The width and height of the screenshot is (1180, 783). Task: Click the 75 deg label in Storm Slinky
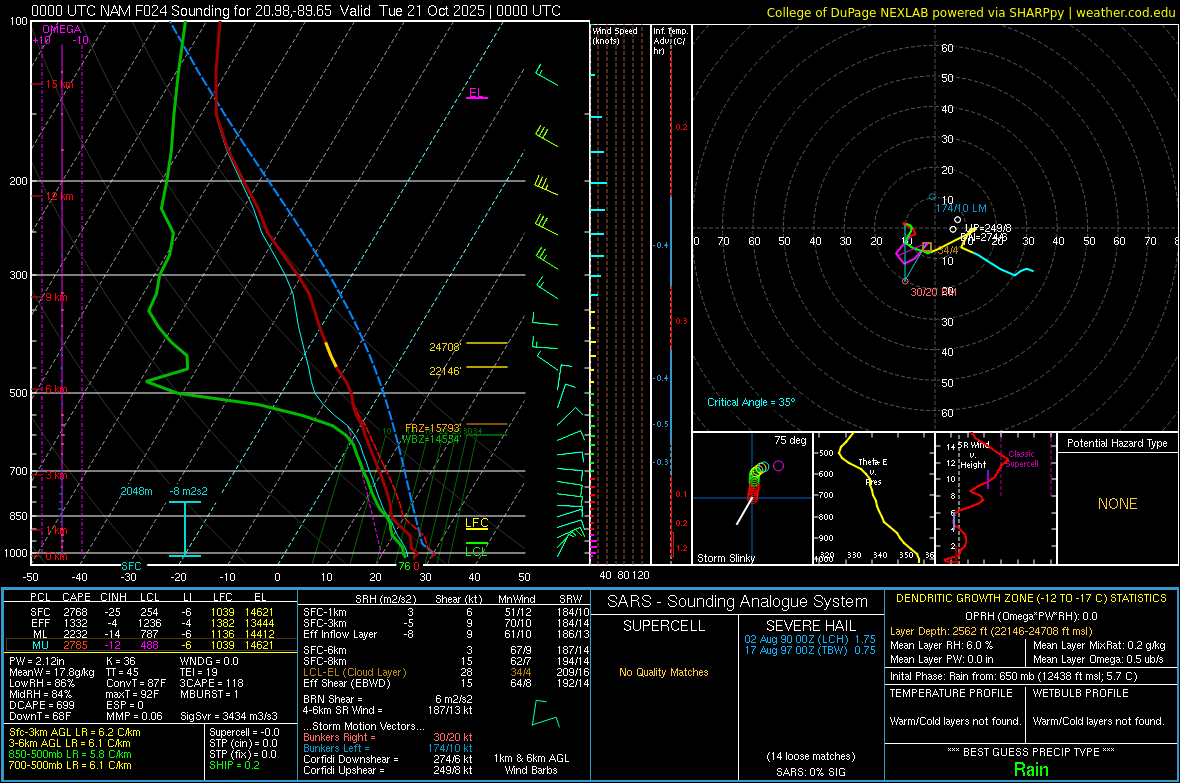(x=790, y=440)
